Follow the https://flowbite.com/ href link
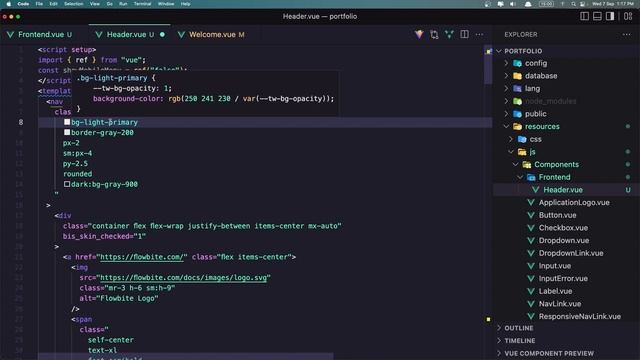The width and height of the screenshot is (640, 360). click(x=142, y=257)
